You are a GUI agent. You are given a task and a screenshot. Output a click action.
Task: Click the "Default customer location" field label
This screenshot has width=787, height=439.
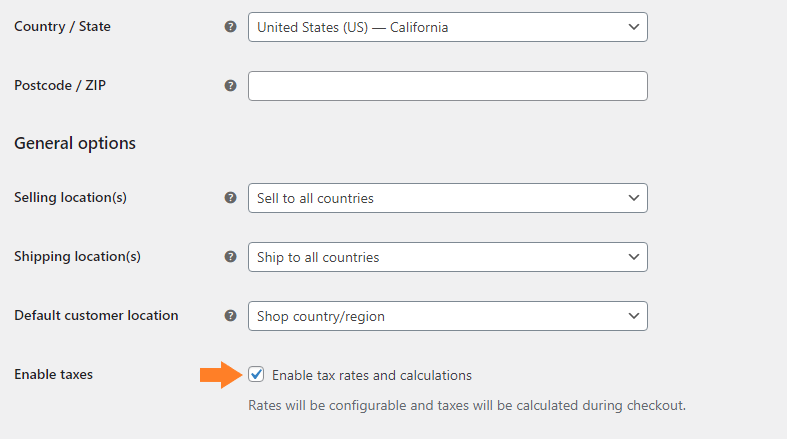coord(96,316)
